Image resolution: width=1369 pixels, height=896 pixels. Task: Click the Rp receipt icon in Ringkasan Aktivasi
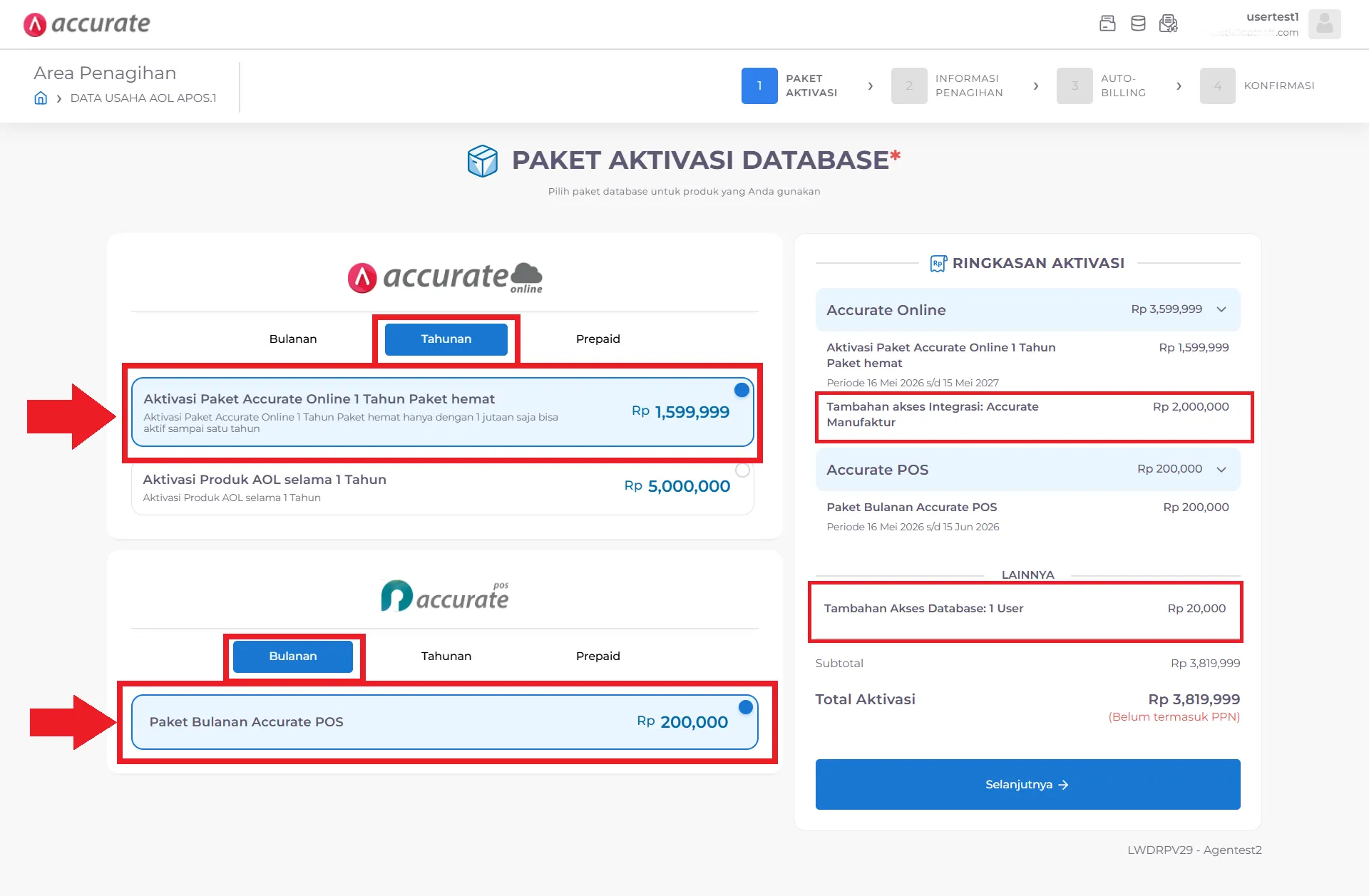tap(938, 264)
